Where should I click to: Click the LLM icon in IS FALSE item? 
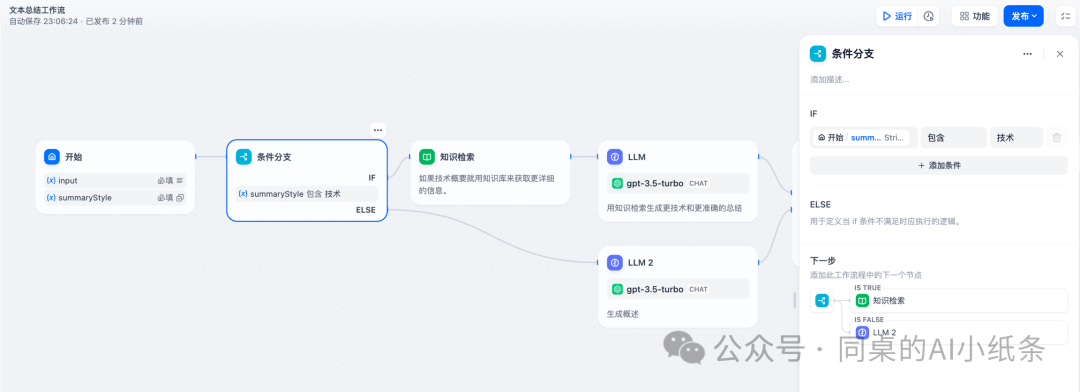click(x=862, y=333)
